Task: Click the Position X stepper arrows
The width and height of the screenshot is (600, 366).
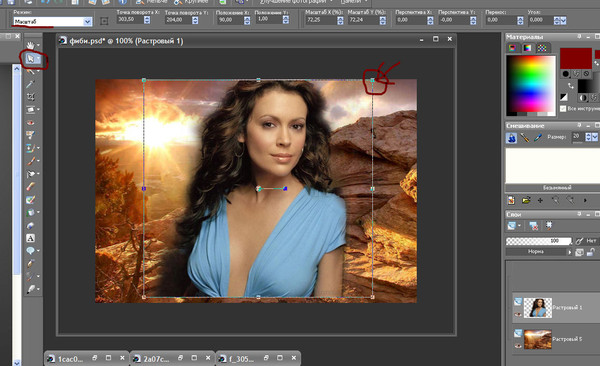Action: pyautogui.click(x=247, y=20)
